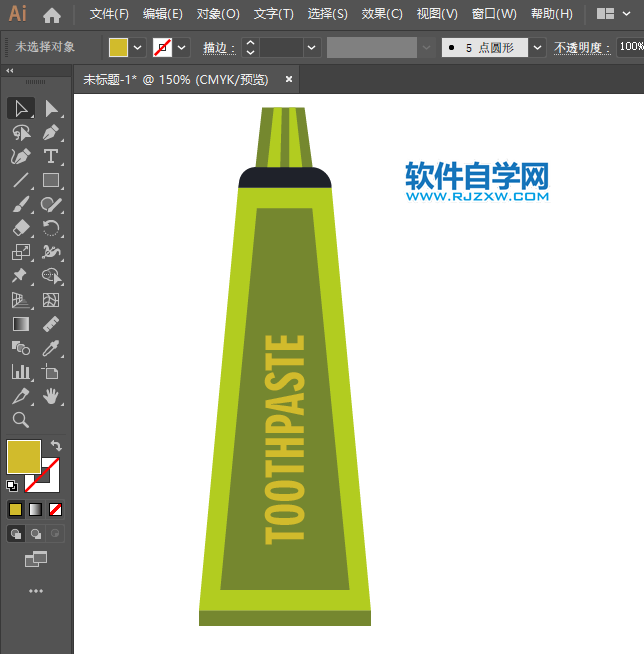
Task: Select the Column Graph tool
Action: (21, 372)
